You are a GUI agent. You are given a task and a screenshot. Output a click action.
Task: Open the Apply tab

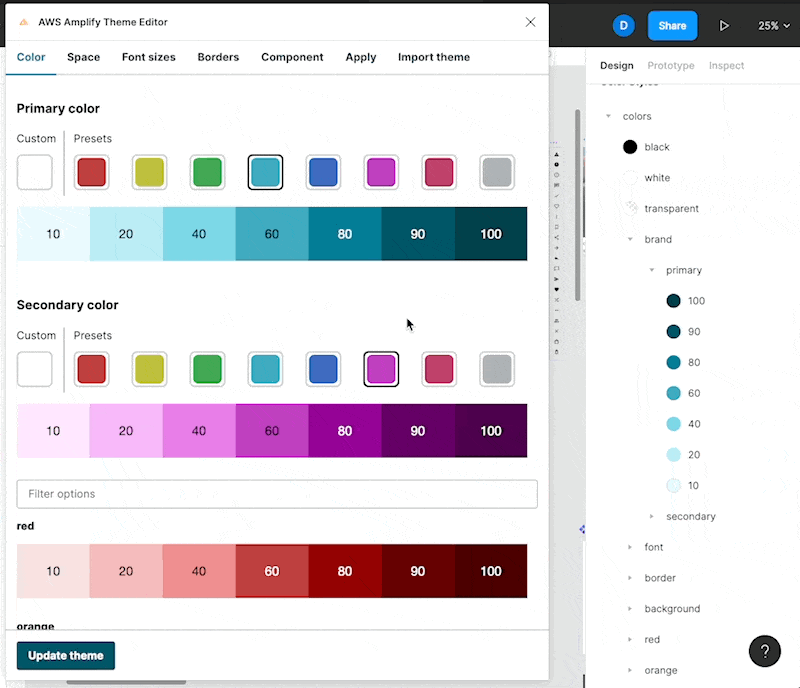361,57
